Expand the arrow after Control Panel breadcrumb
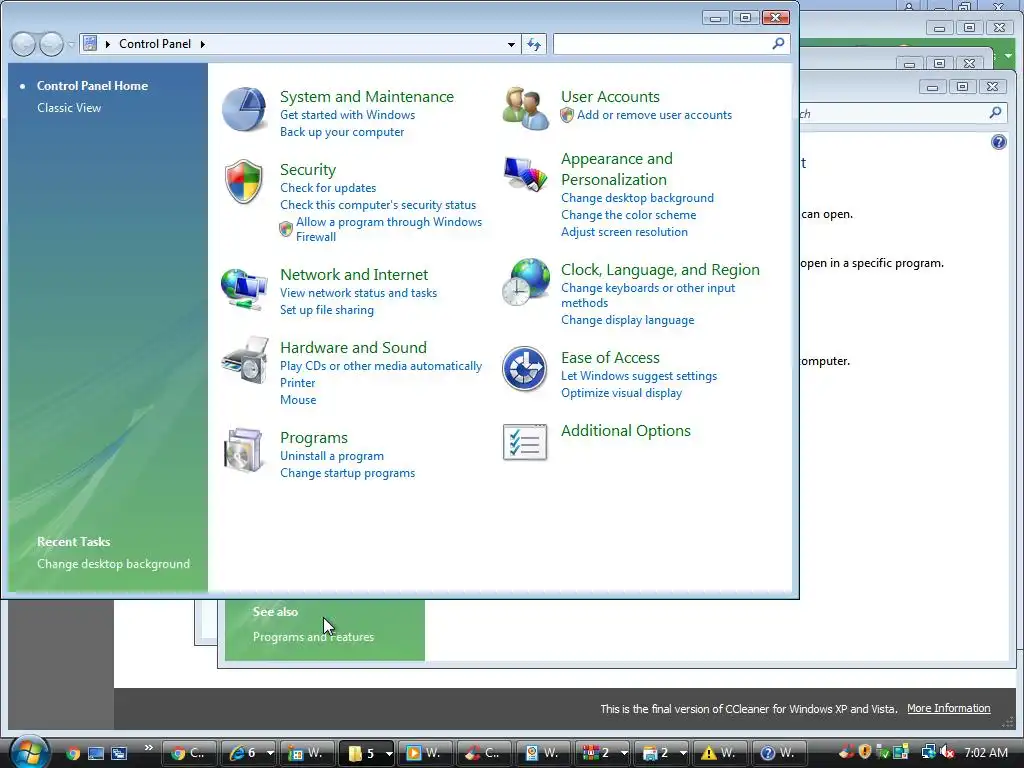This screenshot has height=768, width=1024. pos(202,44)
